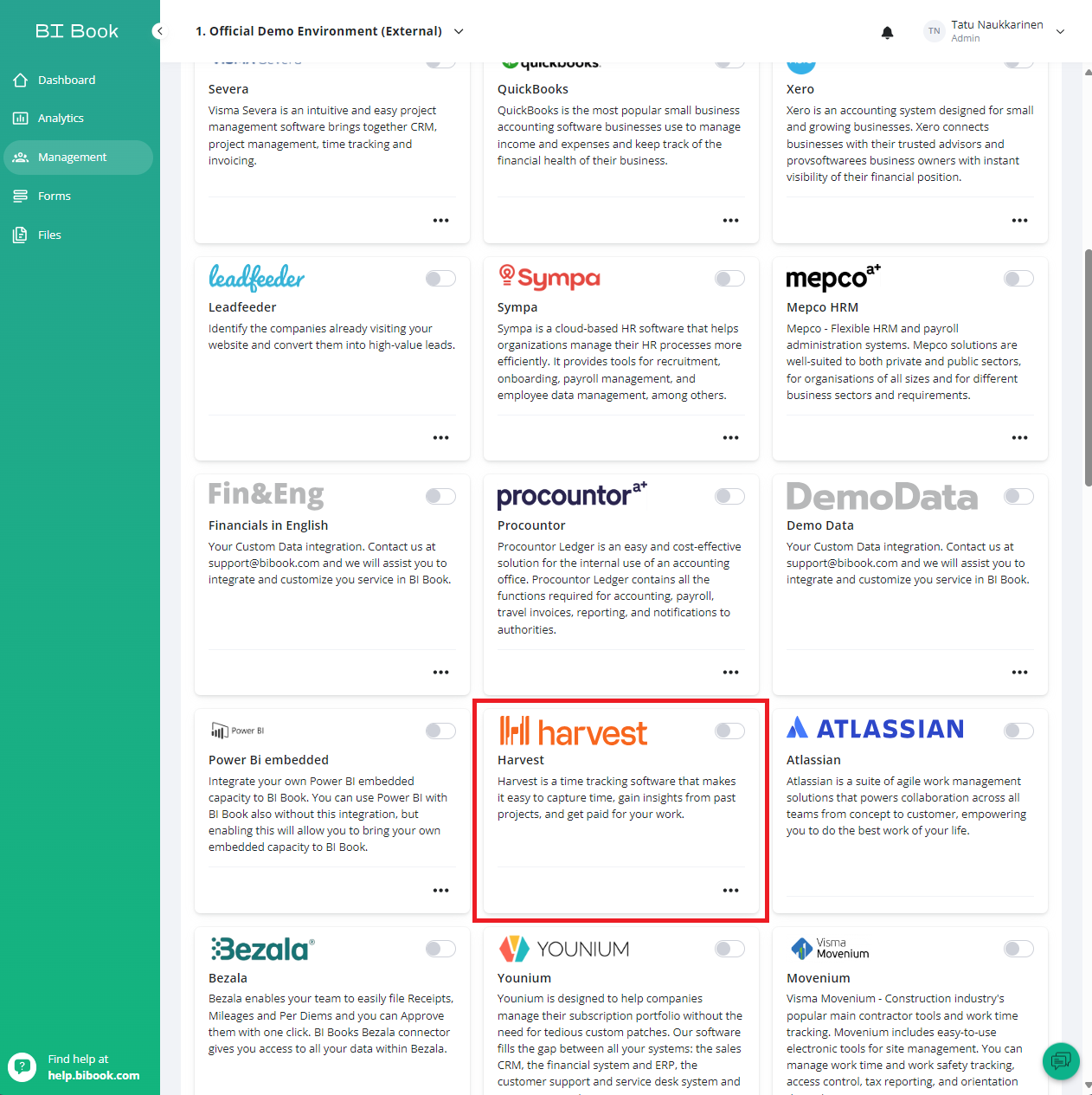Click the Forms sidebar icon
The width and height of the screenshot is (1092, 1095).
(21, 196)
